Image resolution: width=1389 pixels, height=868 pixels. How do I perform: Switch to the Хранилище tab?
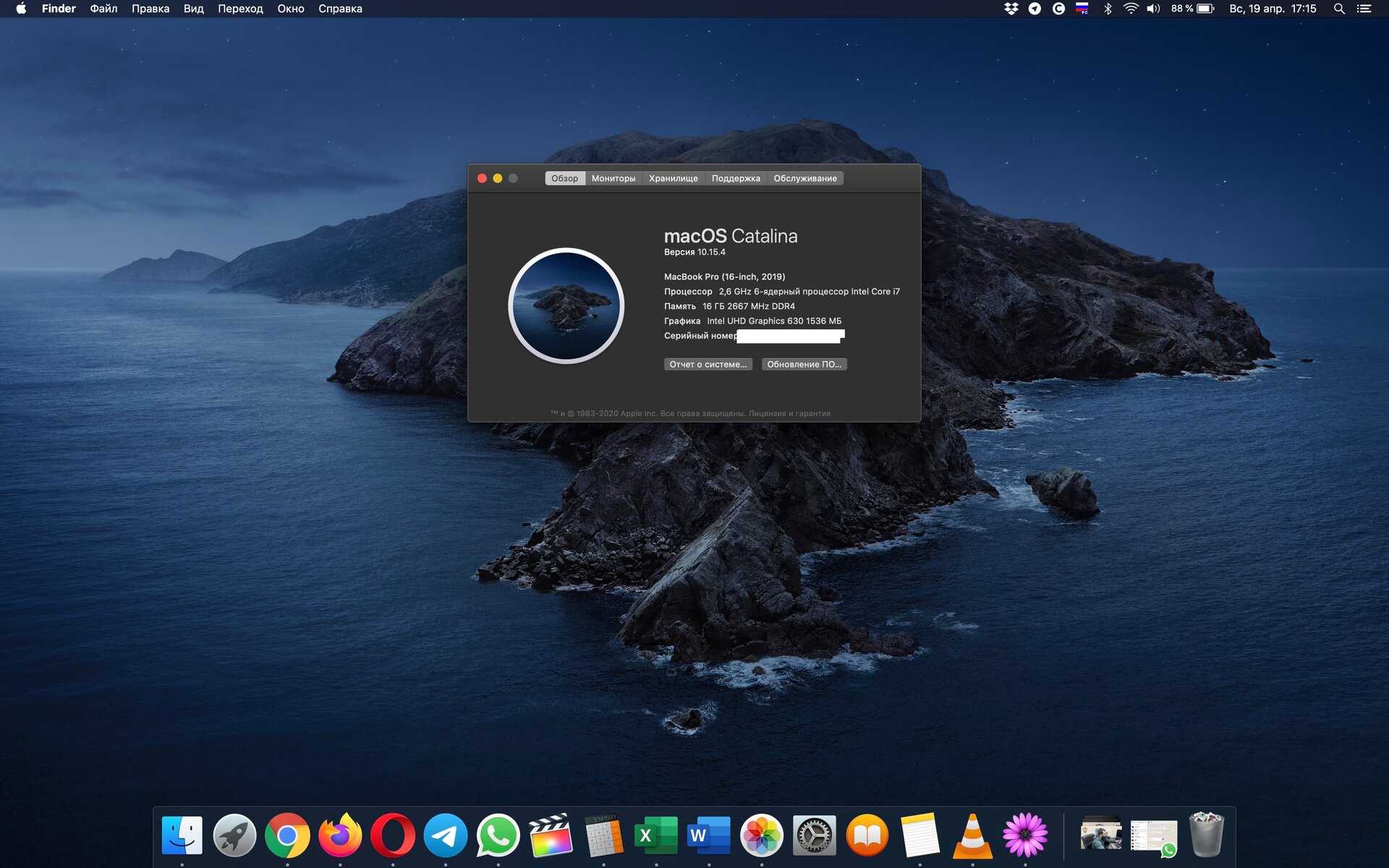click(674, 179)
